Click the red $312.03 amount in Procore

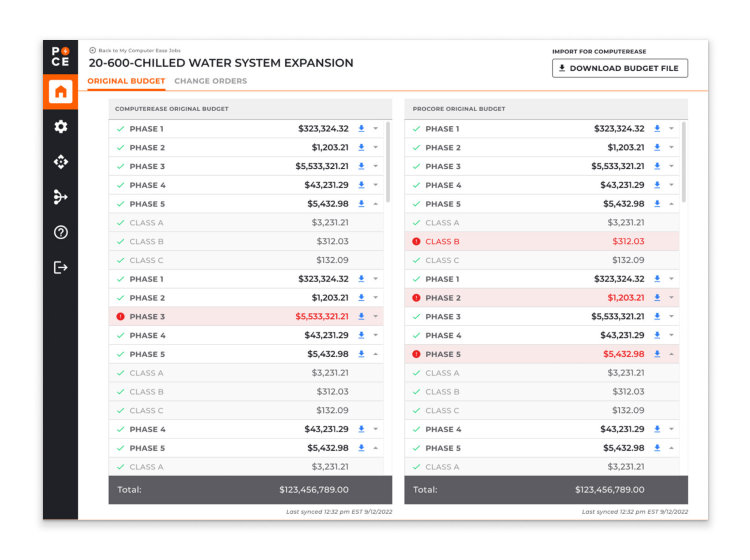628,242
